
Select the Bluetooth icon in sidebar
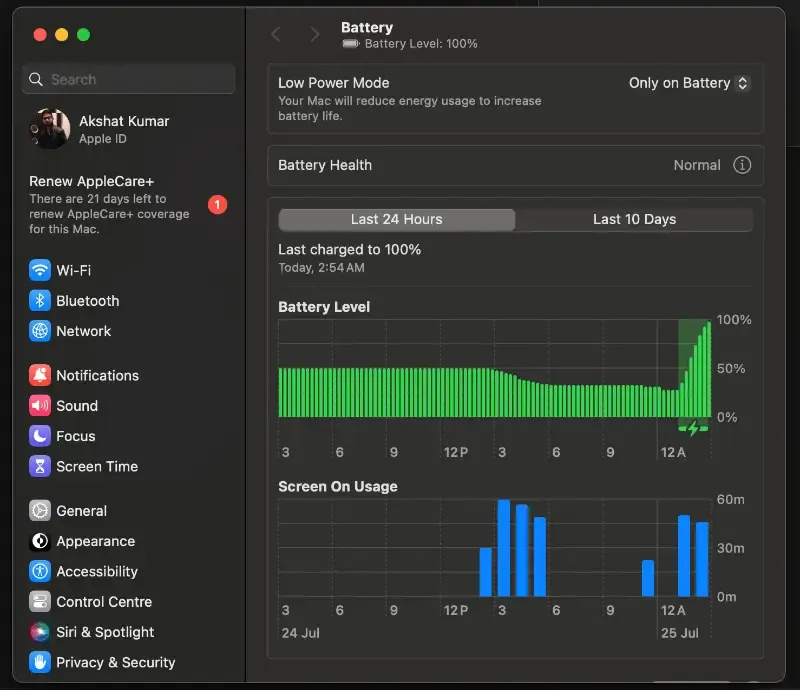click(x=40, y=301)
